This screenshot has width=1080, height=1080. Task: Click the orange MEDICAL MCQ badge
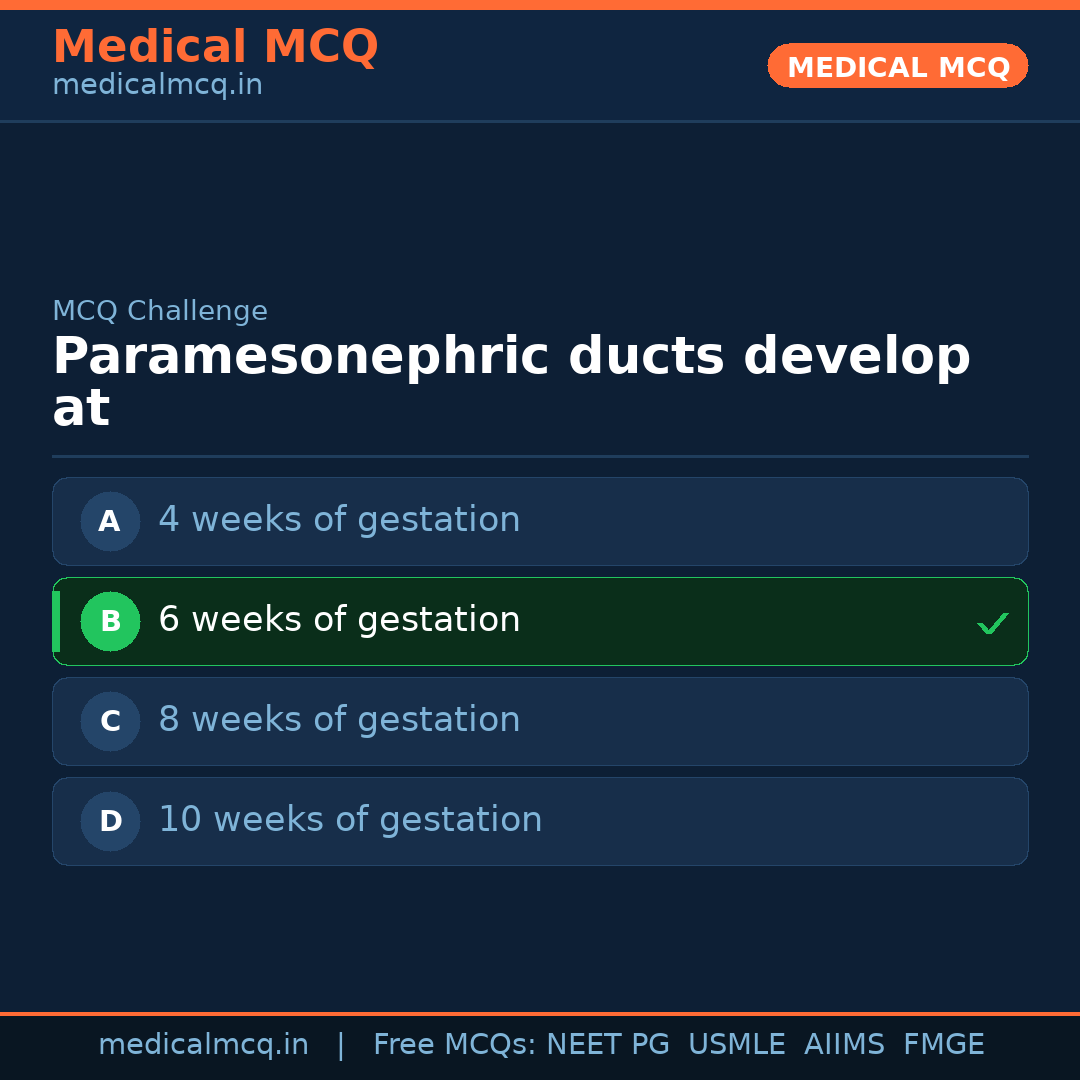(897, 66)
